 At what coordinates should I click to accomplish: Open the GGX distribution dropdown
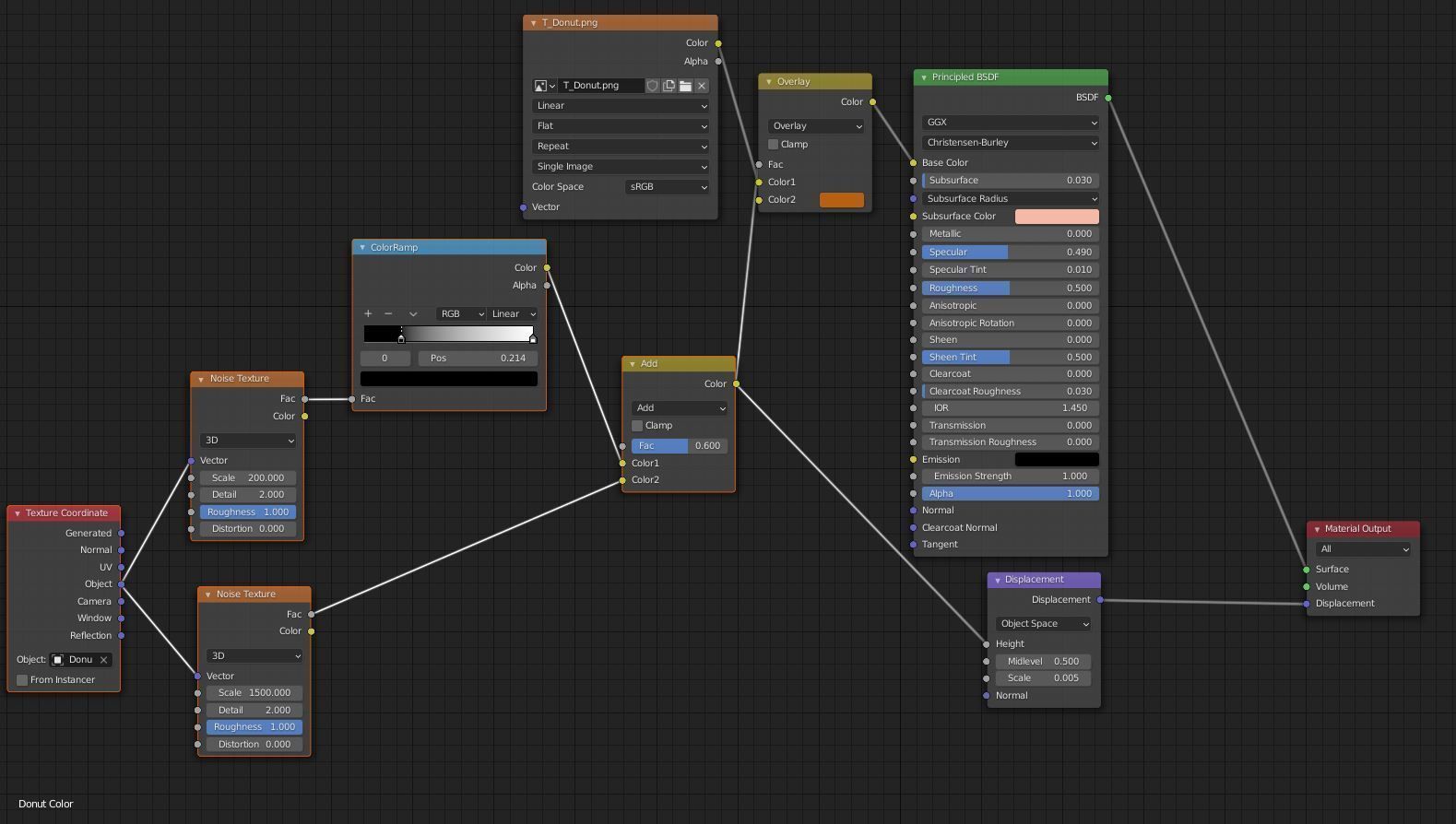click(1011, 123)
